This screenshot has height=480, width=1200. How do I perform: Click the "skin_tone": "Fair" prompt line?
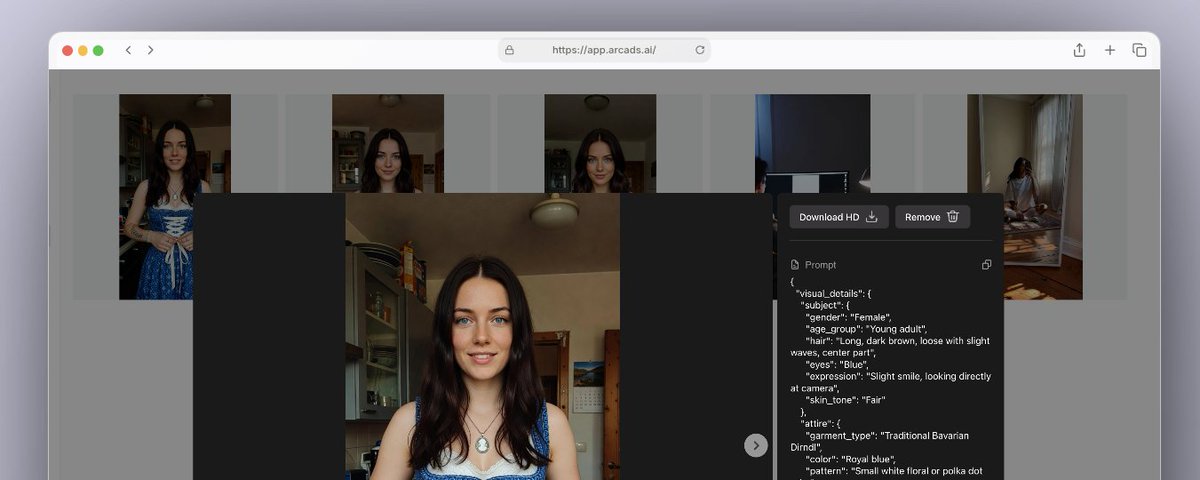[x=845, y=400]
